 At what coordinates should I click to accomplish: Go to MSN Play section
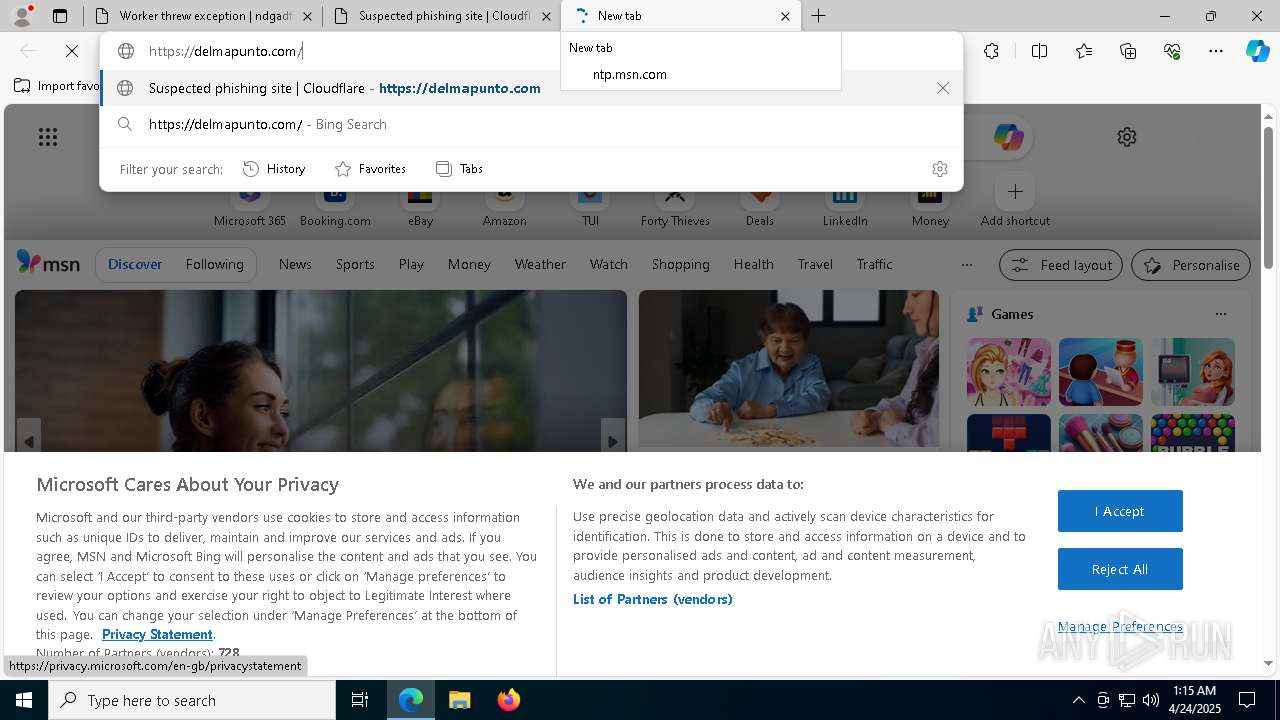point(411,264)
